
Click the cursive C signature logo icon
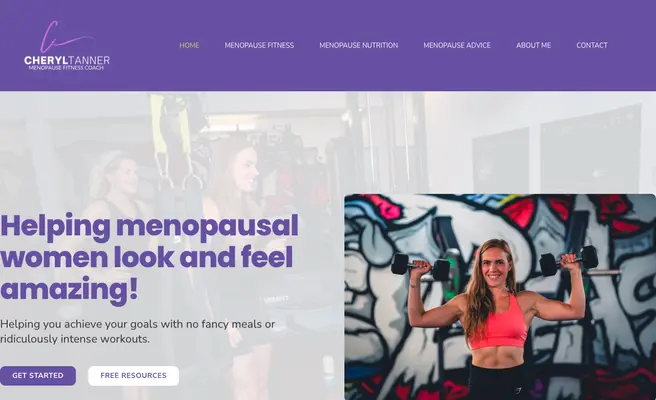coord(65,37)
